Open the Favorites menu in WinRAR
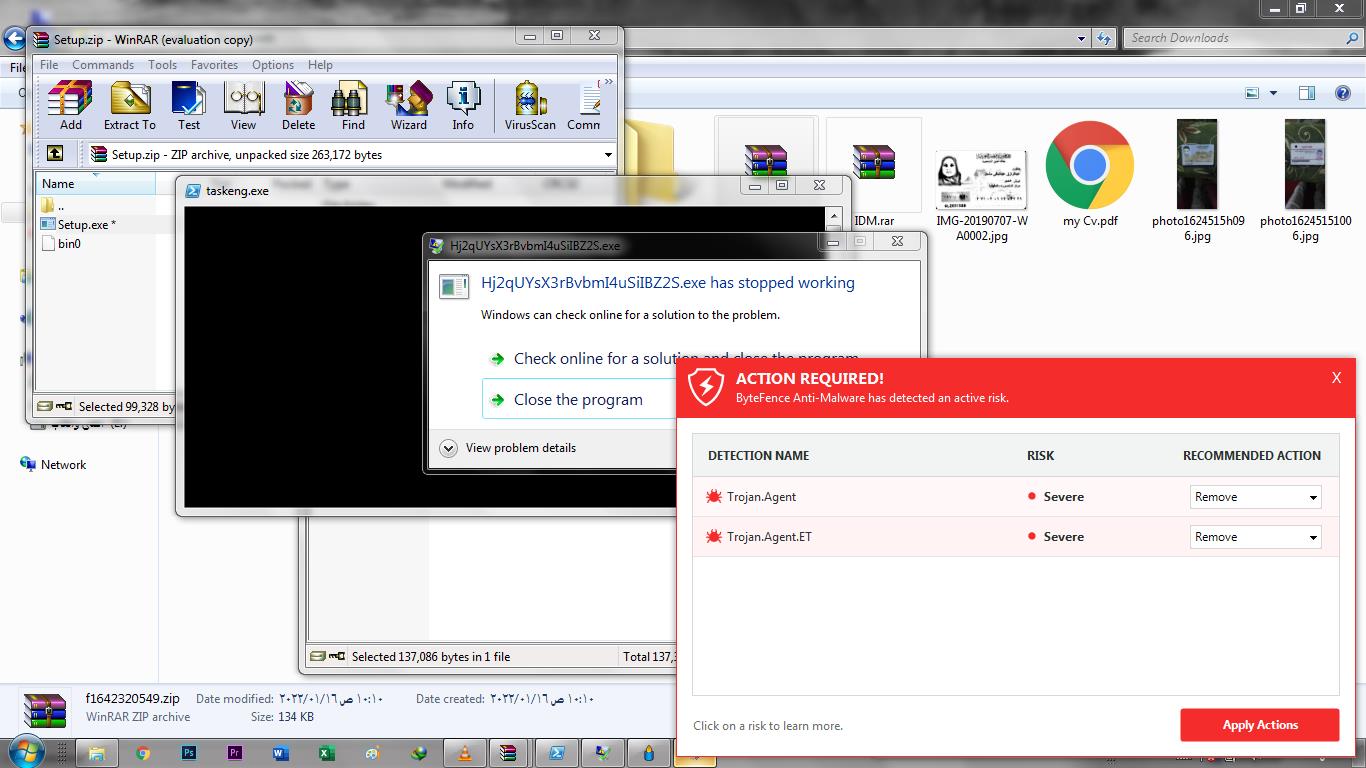Viewport: 1366px width, 768px height. tap(214, 65)
